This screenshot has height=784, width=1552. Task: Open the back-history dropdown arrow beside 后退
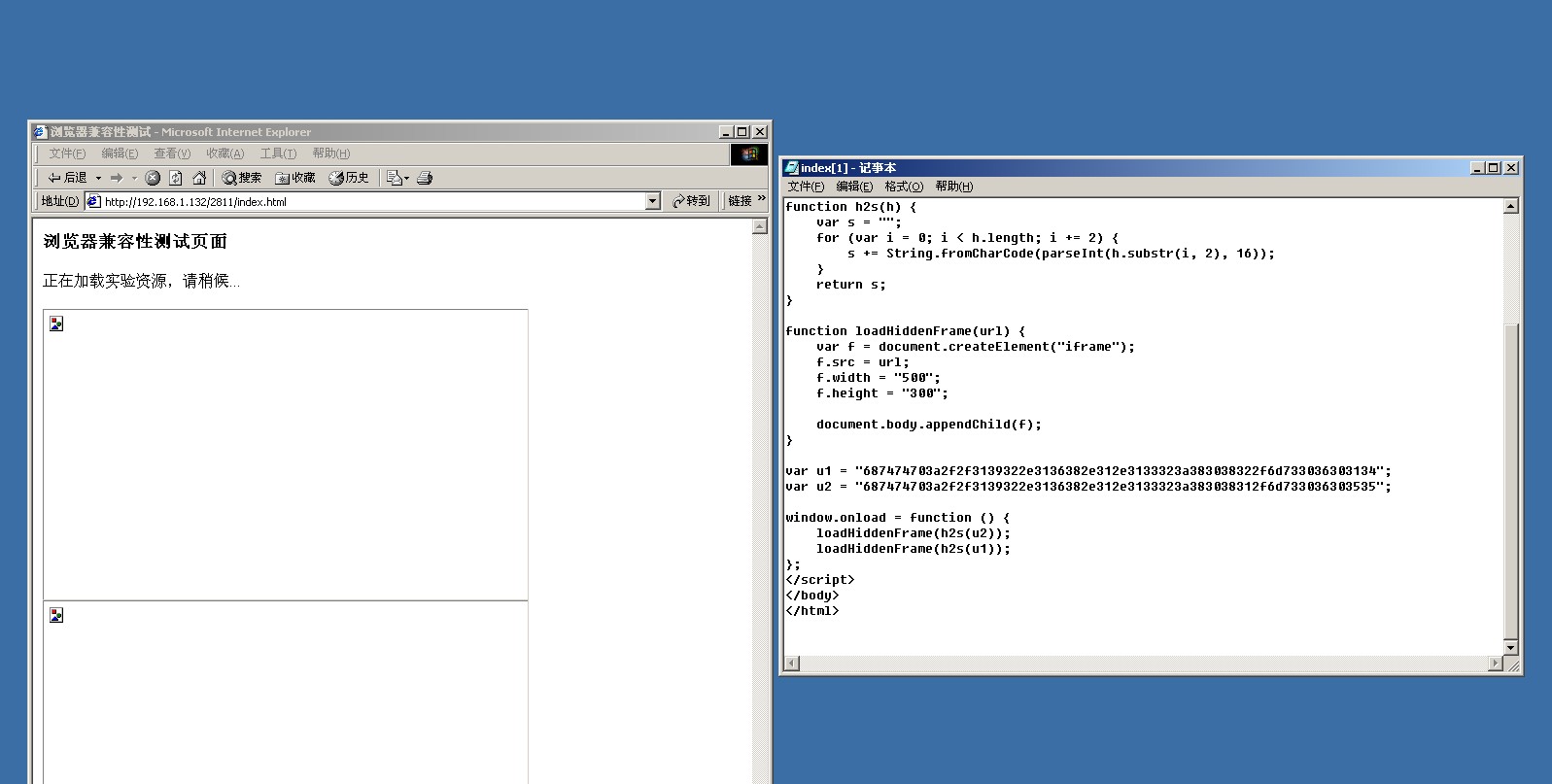click(98, 178)
